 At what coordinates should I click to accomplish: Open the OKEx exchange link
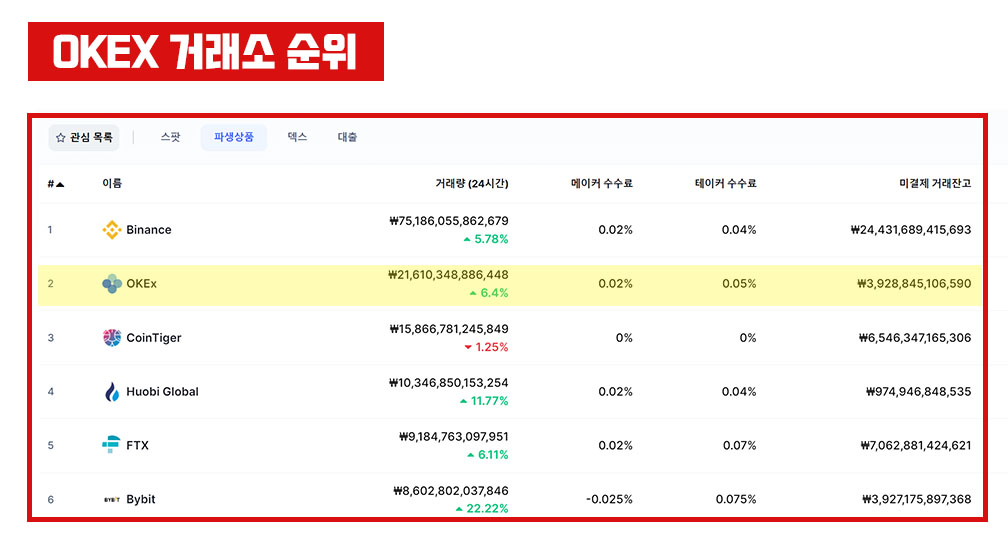coord(141,283)
